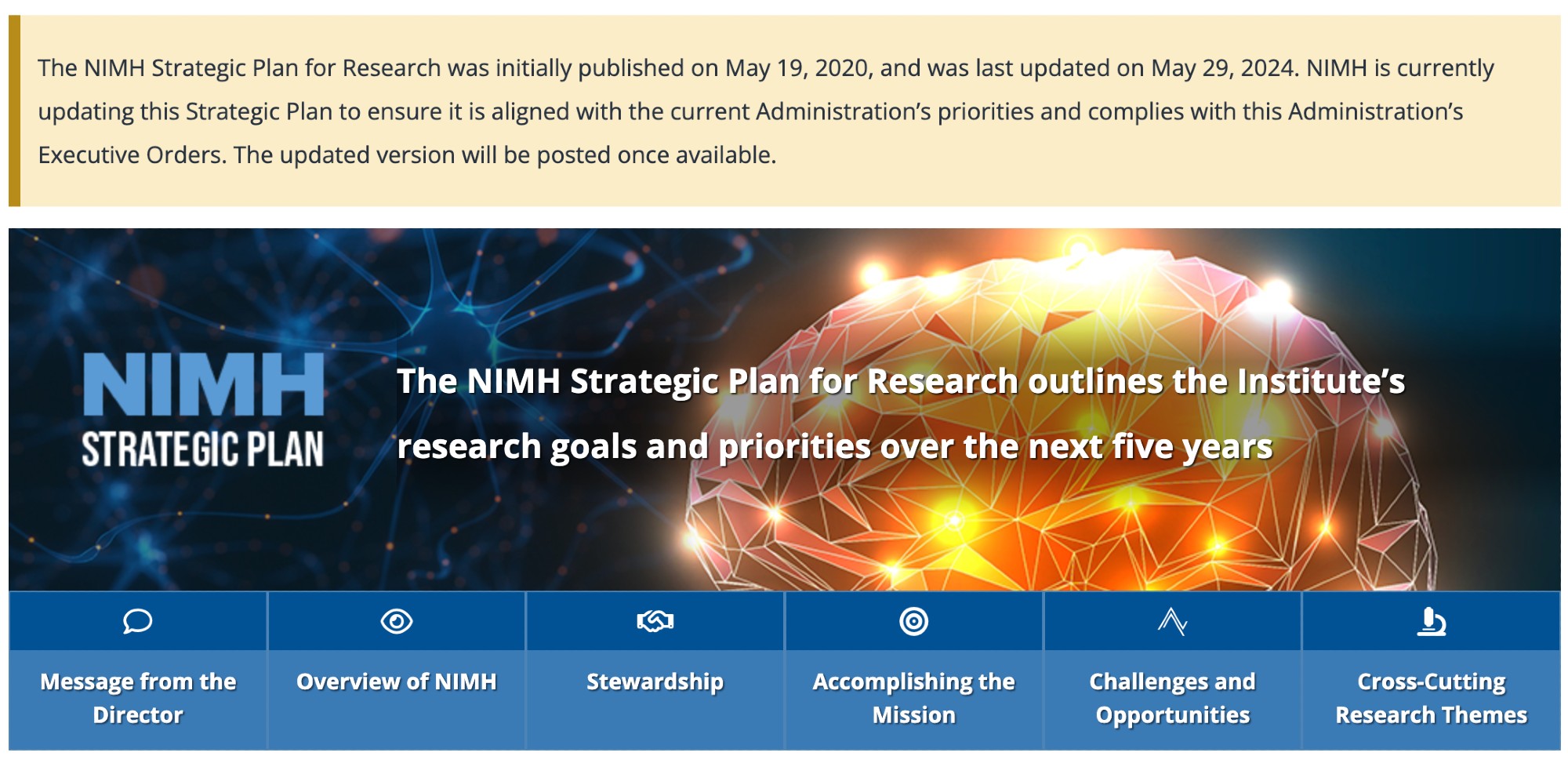Open the Accomplishing the Mission link
Screen dimensions: 1568x767
[913, 698]
